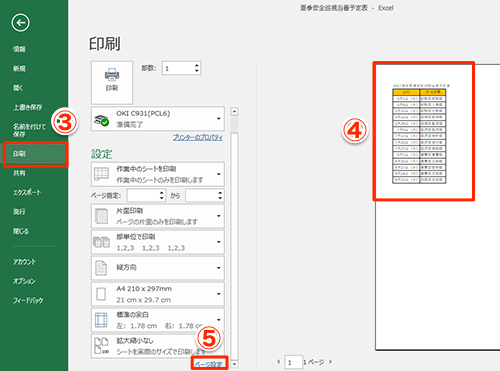
Task: Open the OKI C931 printer dropdown
Action: click(158, 119)
